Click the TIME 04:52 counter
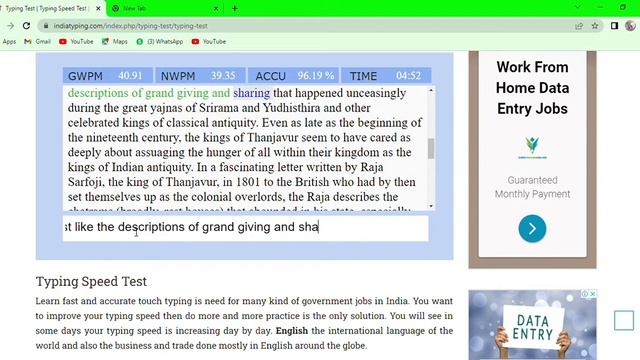Image resolution: width=640 pixels, height=360 pixels. pyautogui.click(x=386, y=76)
